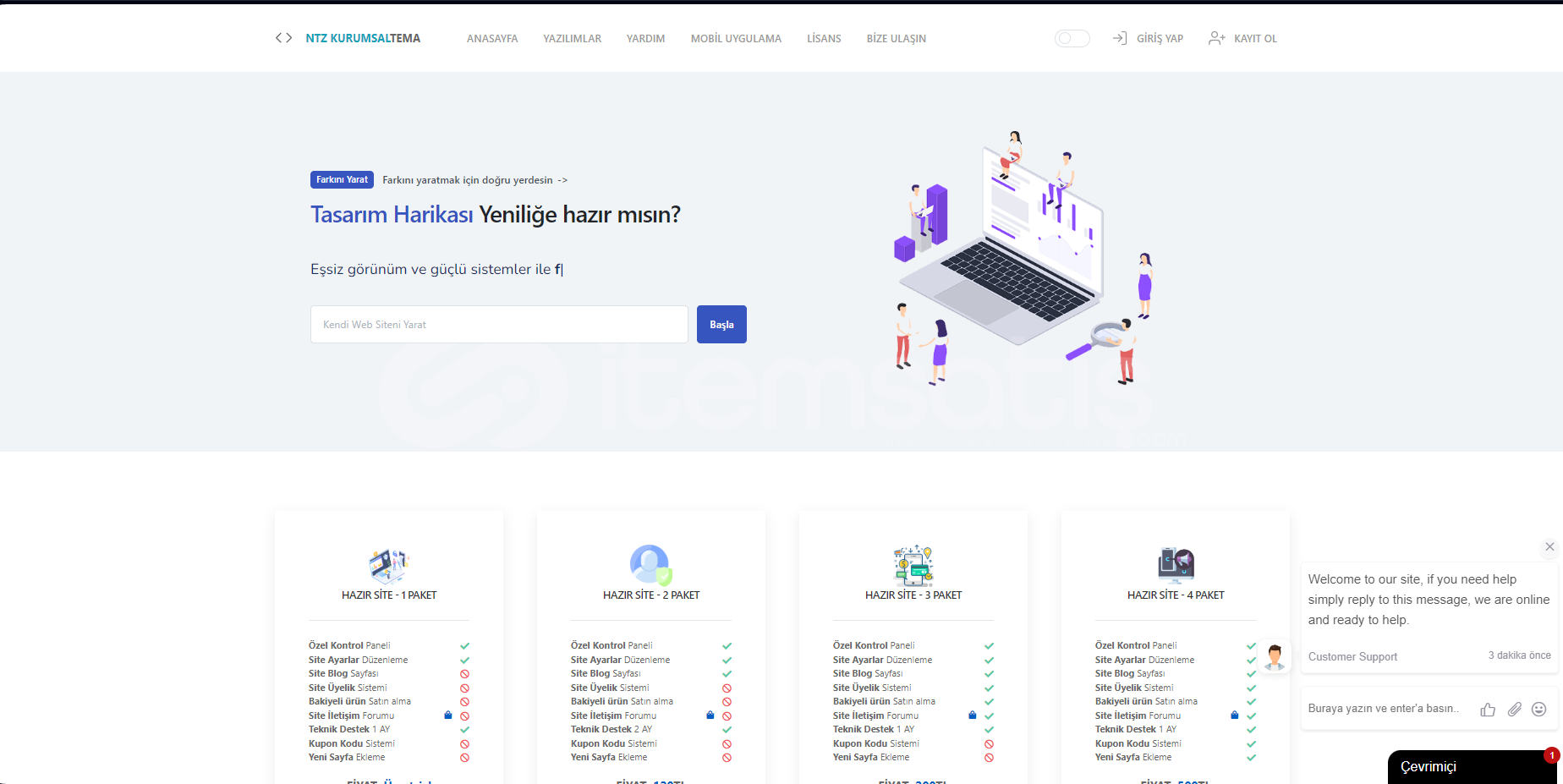
Task: Click the chat welcome message bubble
Action: [x=1429, y=617]
